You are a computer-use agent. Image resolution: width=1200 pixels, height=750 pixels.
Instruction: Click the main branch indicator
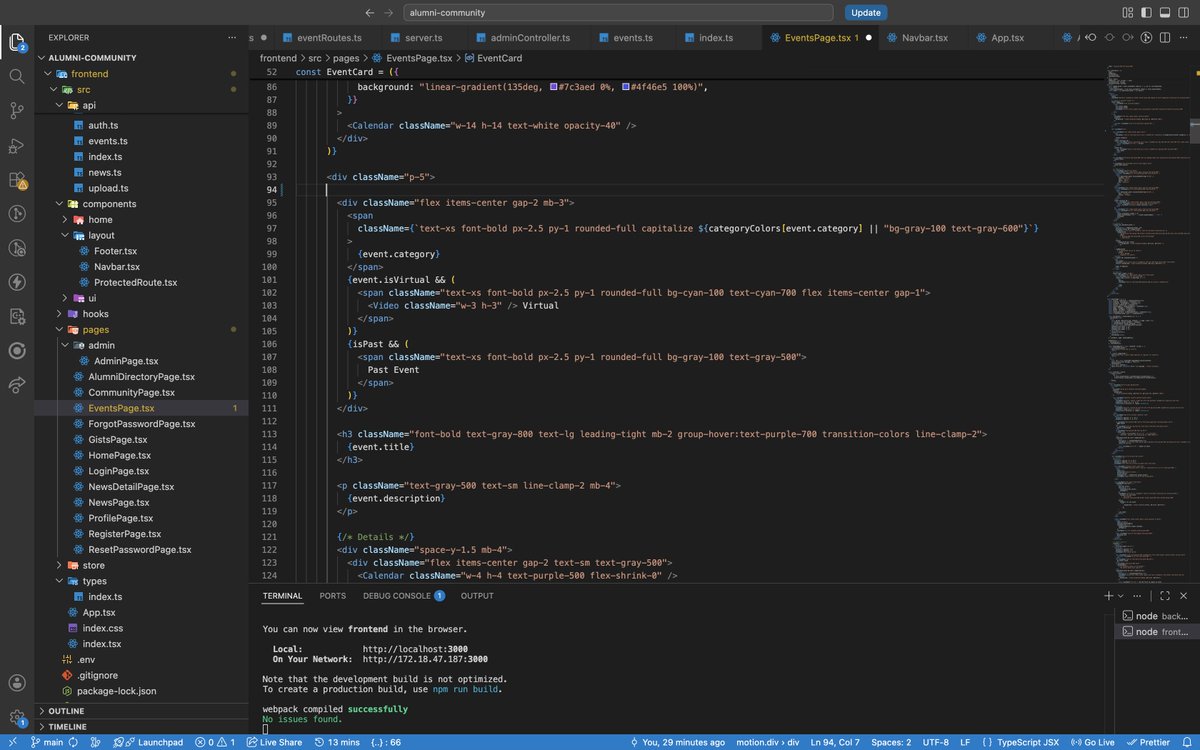(47, 742)
